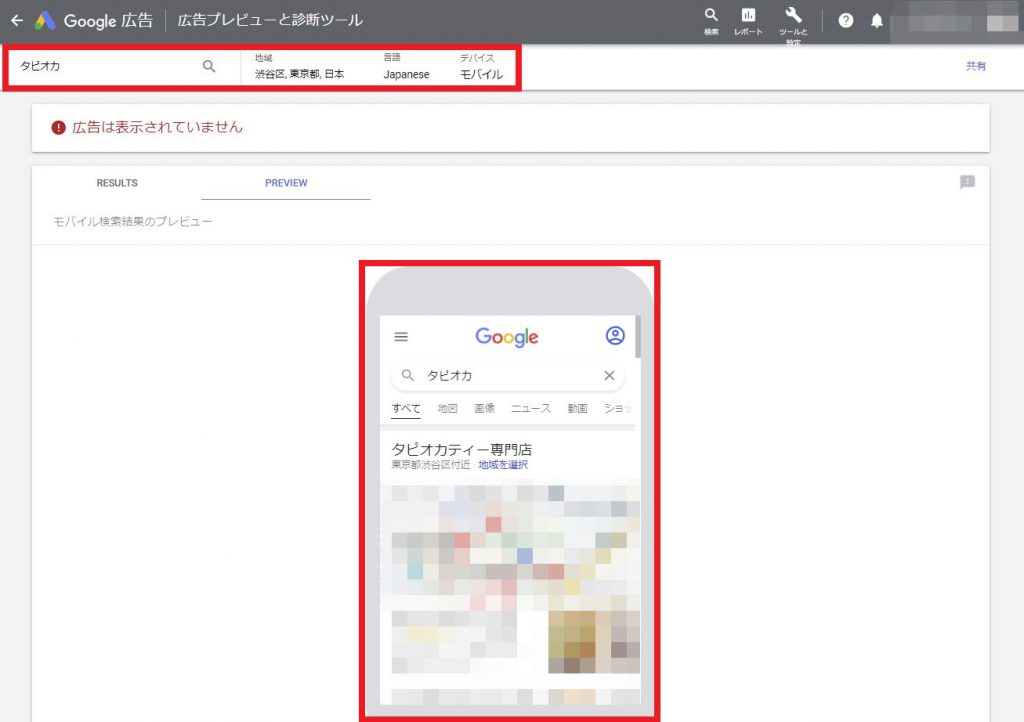Open the Google Ads logo home

pos(44,20)
